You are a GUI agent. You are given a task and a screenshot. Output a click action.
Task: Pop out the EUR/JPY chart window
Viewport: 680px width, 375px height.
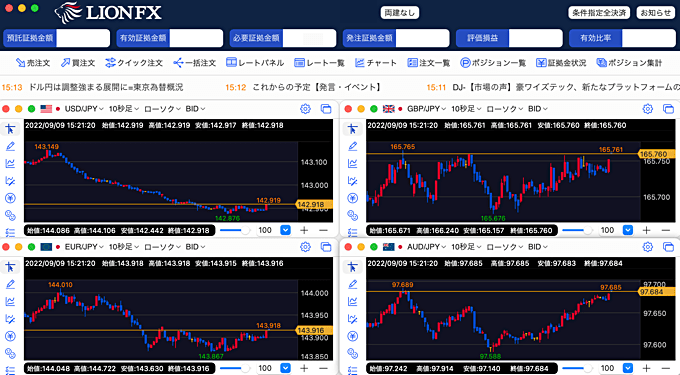tap(326, 247)
